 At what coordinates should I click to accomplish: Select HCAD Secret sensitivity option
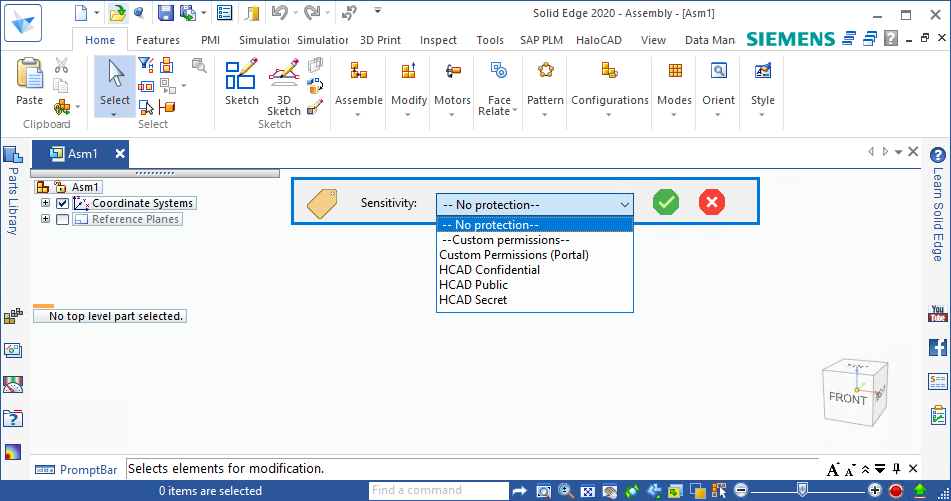tap(473, 300)
